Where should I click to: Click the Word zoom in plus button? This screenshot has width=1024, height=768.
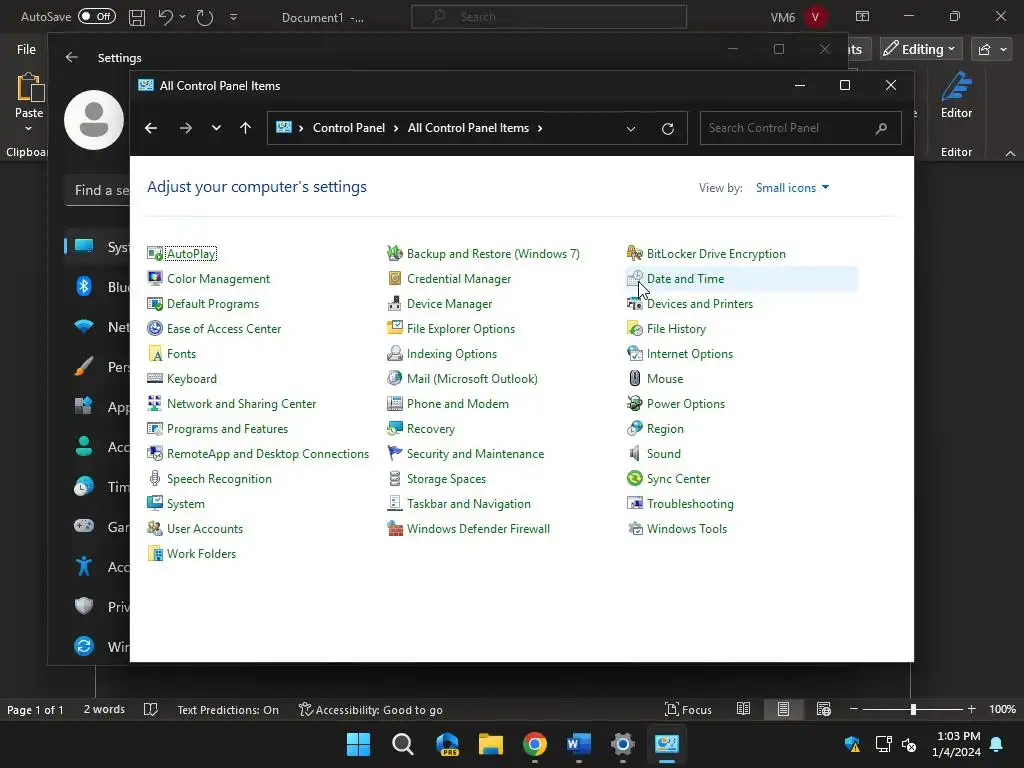click(x=971, y=709)
